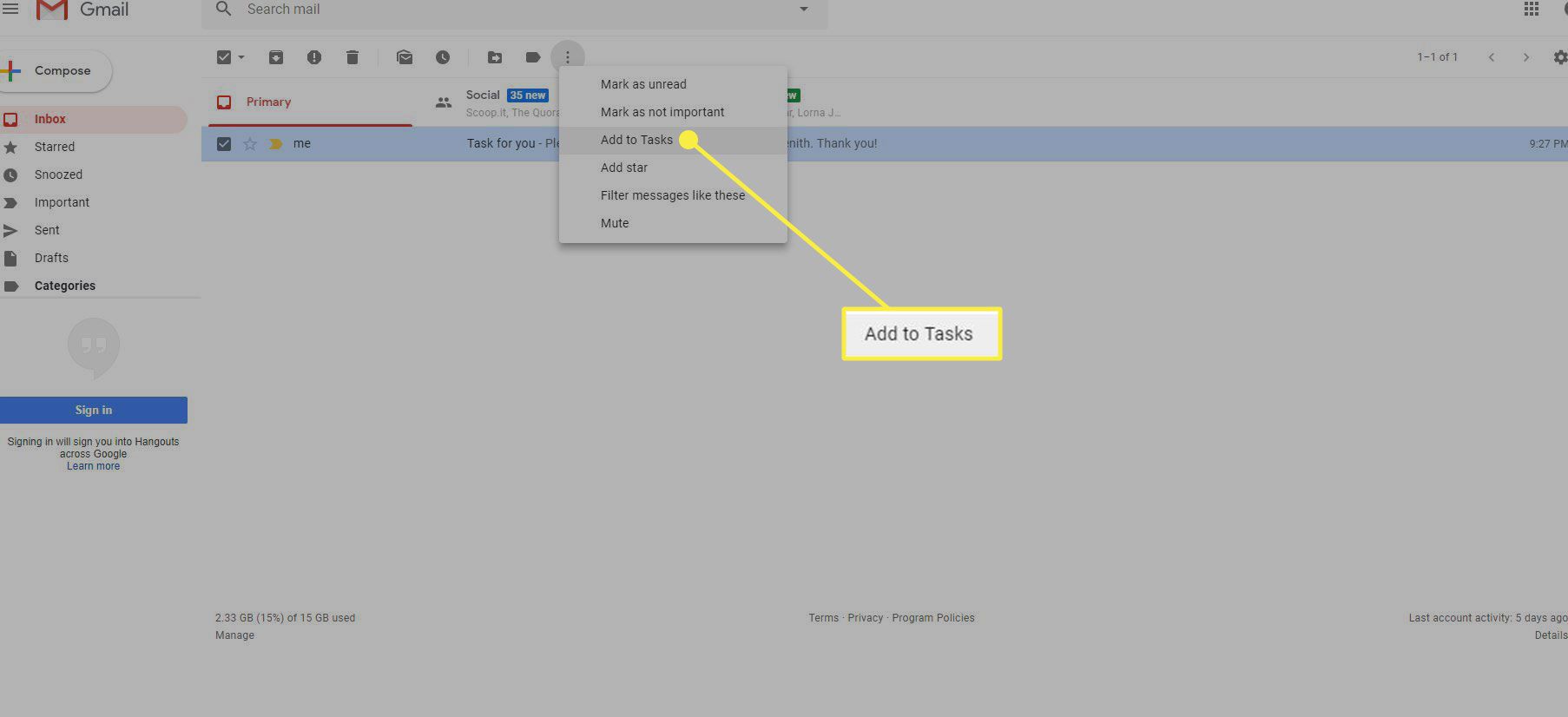Image resolution: width=1568 pixels, height=717 pixels.
Task: Open the Drafts folder
Action: [51, 258]
